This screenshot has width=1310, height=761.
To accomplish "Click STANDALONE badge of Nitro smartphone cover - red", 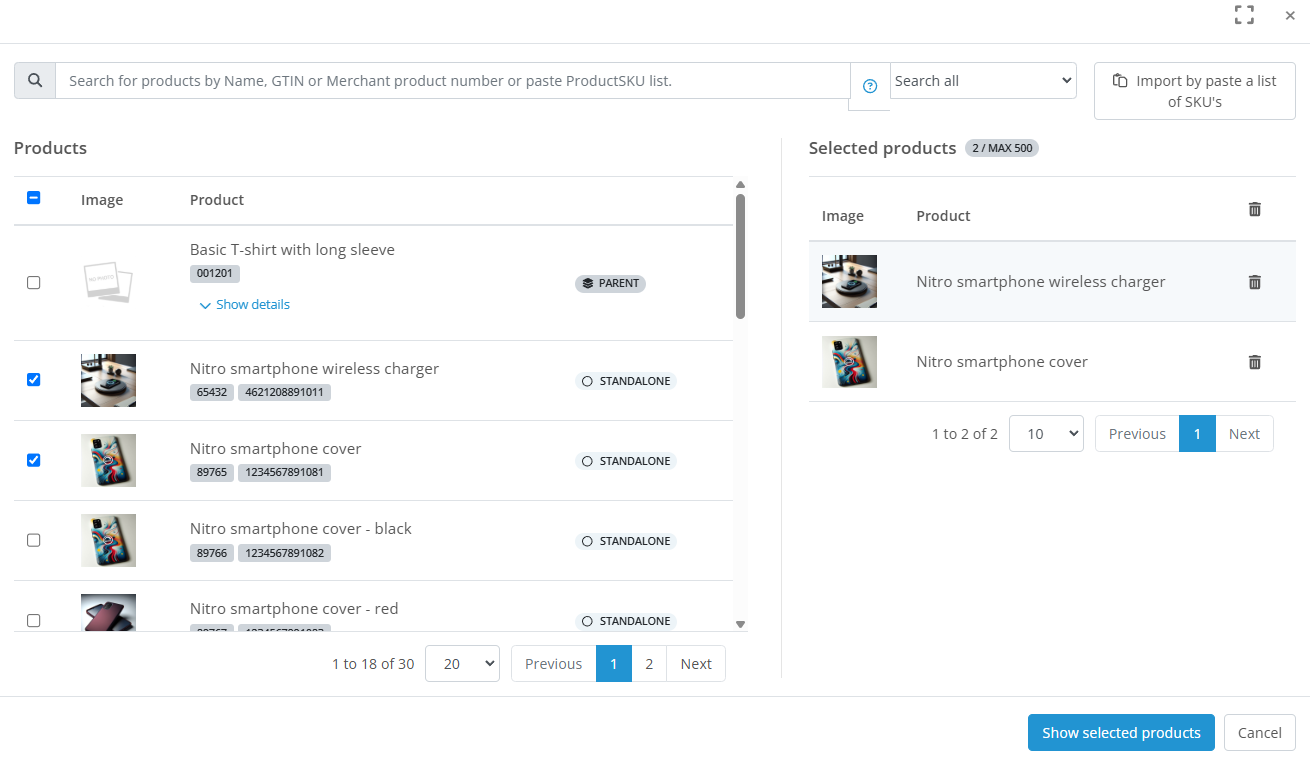I will 626,621.
